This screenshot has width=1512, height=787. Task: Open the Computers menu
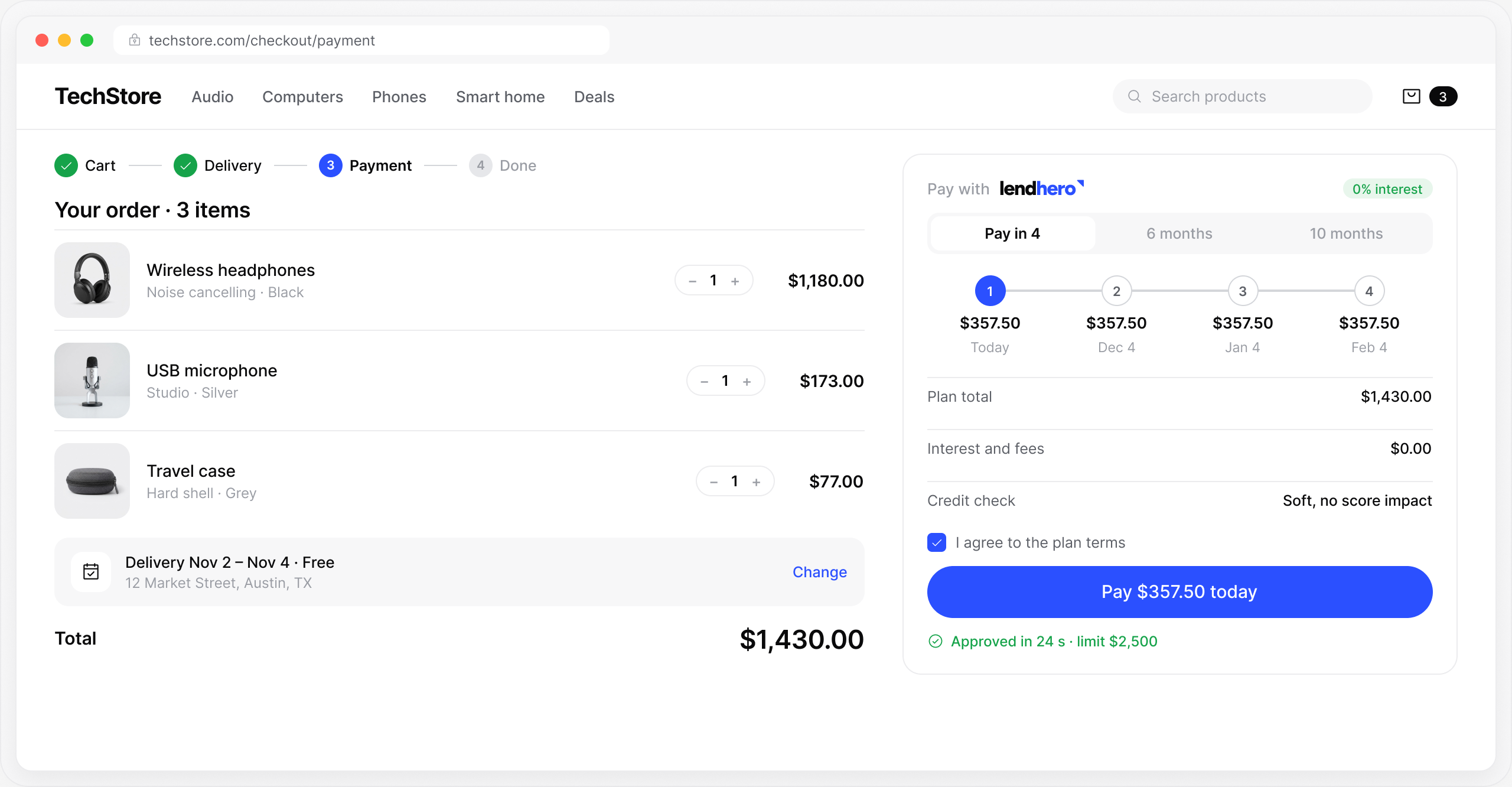pos(302,96)
